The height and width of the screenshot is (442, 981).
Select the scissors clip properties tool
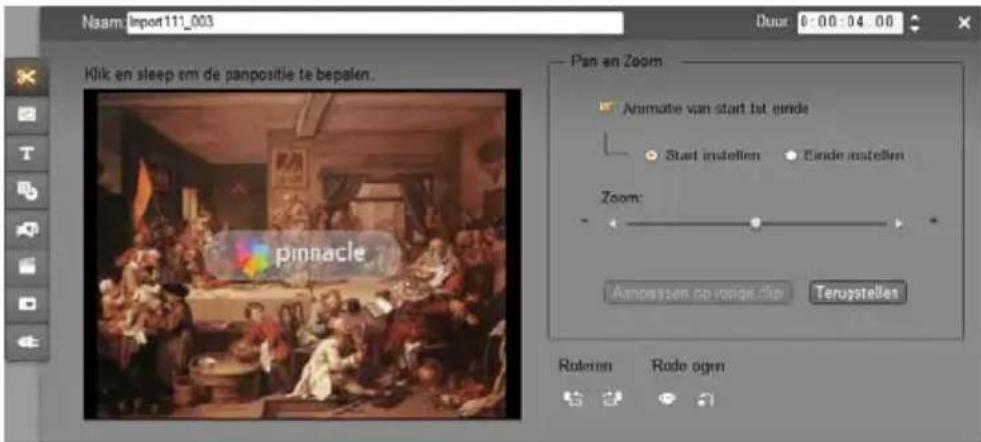point(26,76)
